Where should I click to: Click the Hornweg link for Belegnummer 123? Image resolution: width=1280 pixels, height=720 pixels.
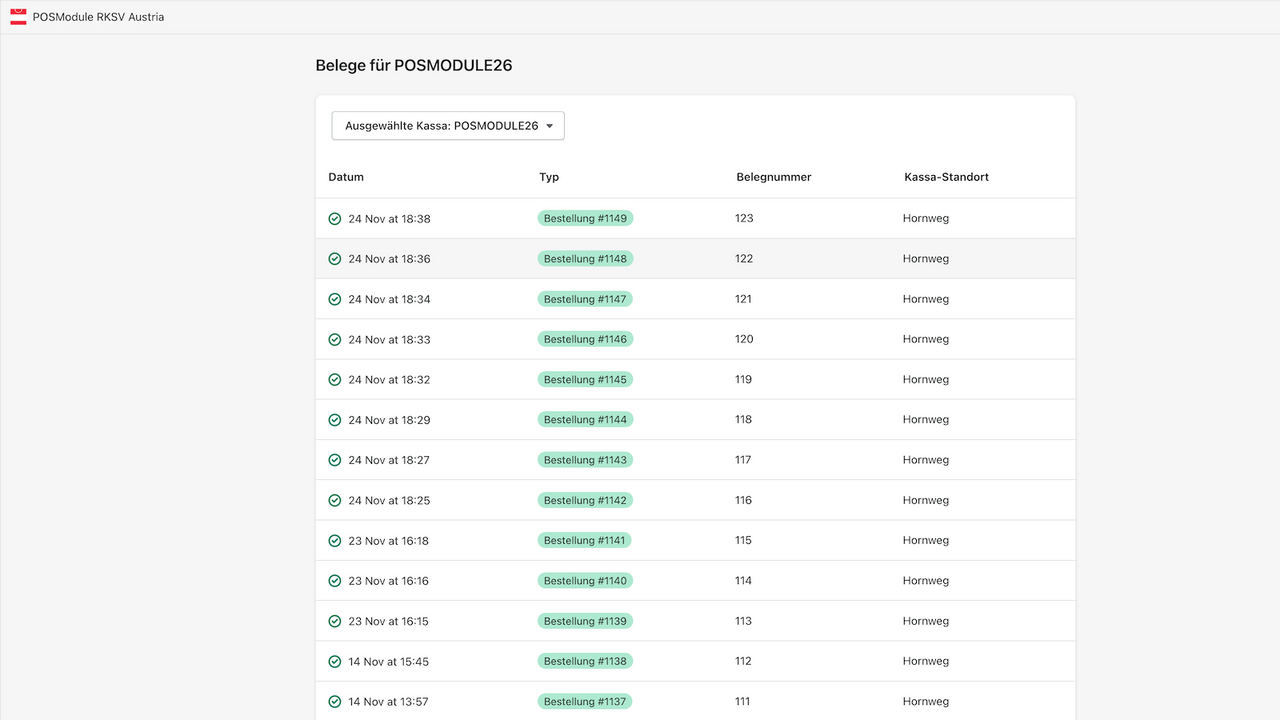925,218
